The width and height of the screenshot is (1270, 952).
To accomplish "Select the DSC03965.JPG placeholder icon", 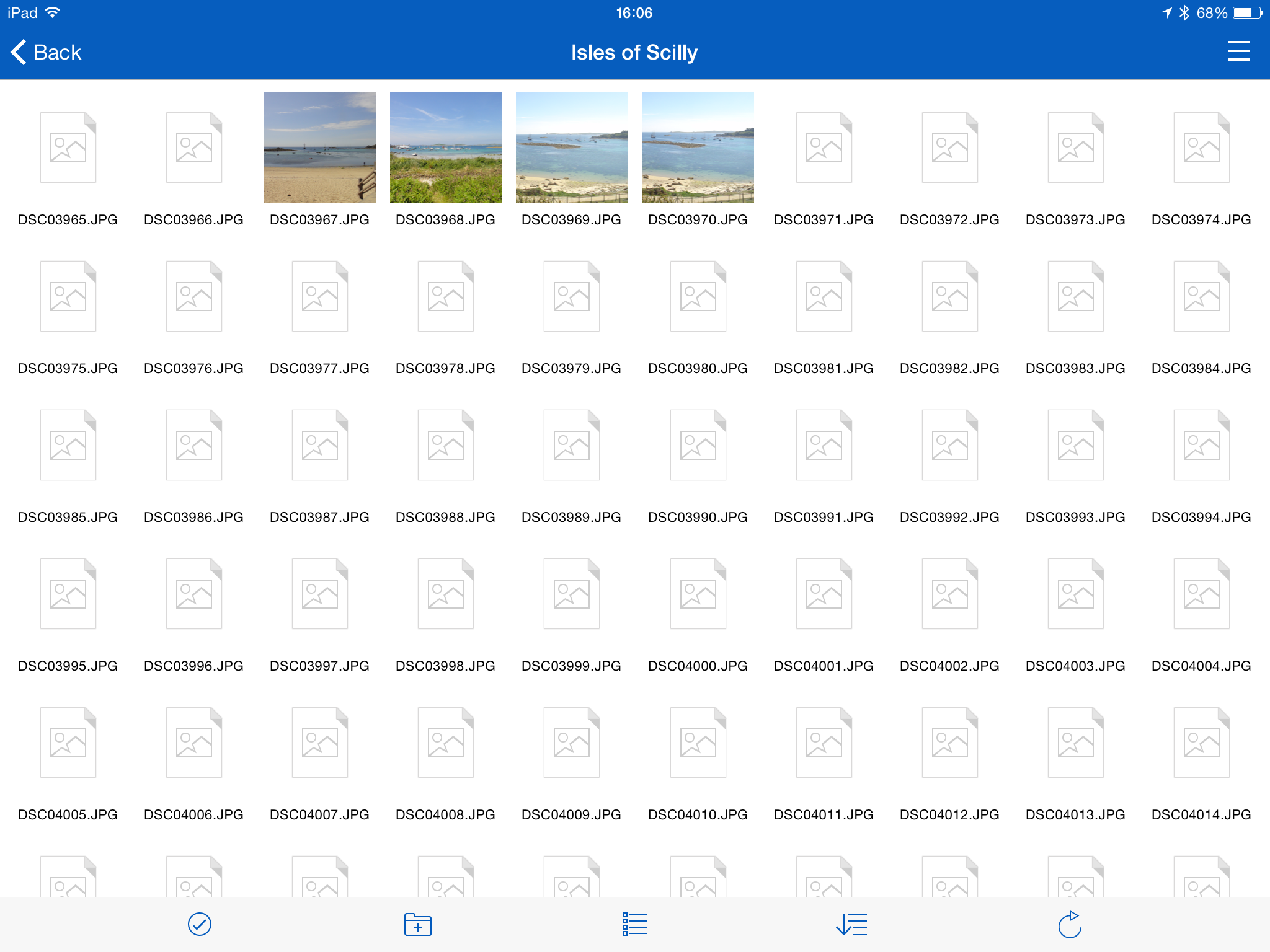I will [x=68, y=148].
